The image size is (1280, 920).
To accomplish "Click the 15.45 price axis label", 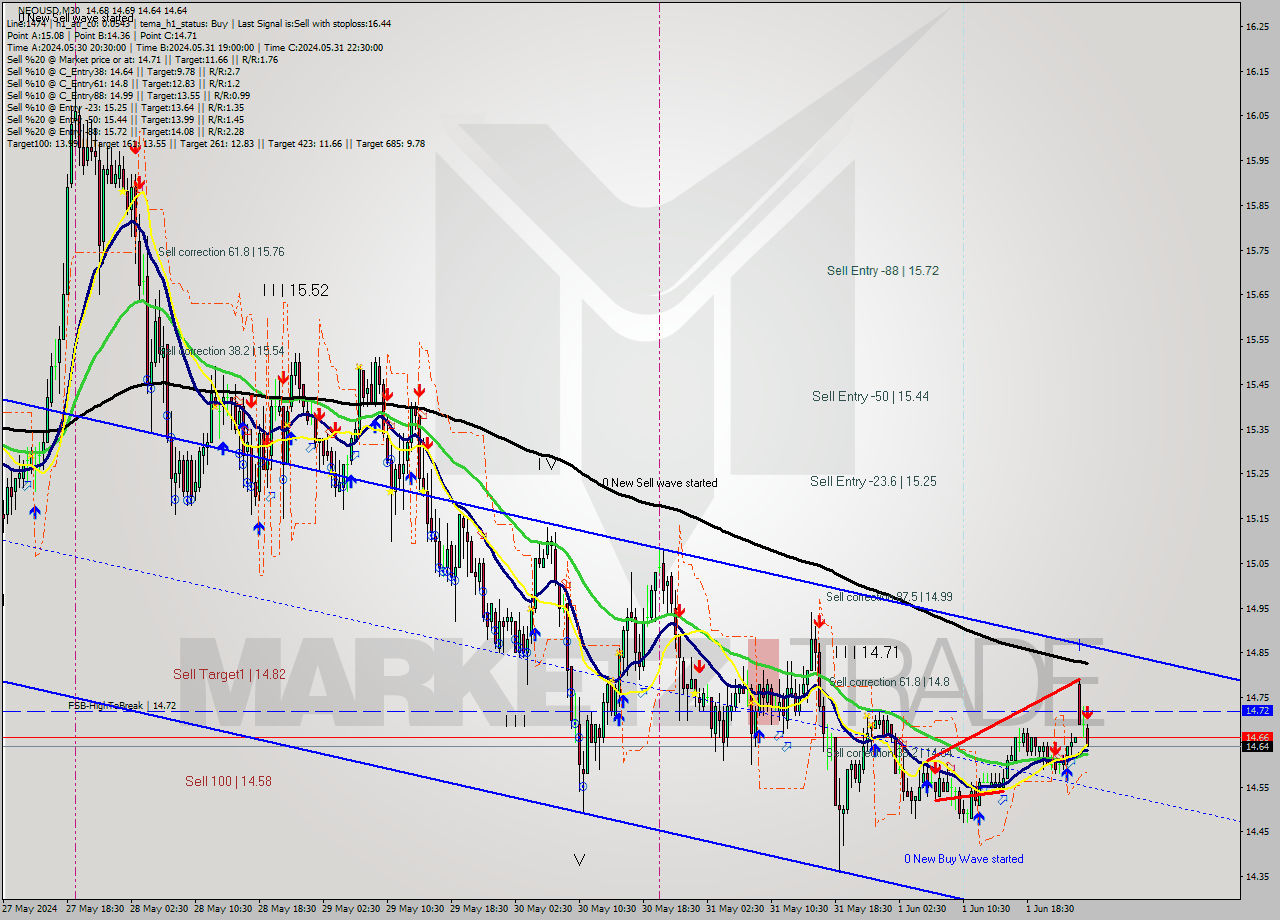I will [x=1258, y=384].
